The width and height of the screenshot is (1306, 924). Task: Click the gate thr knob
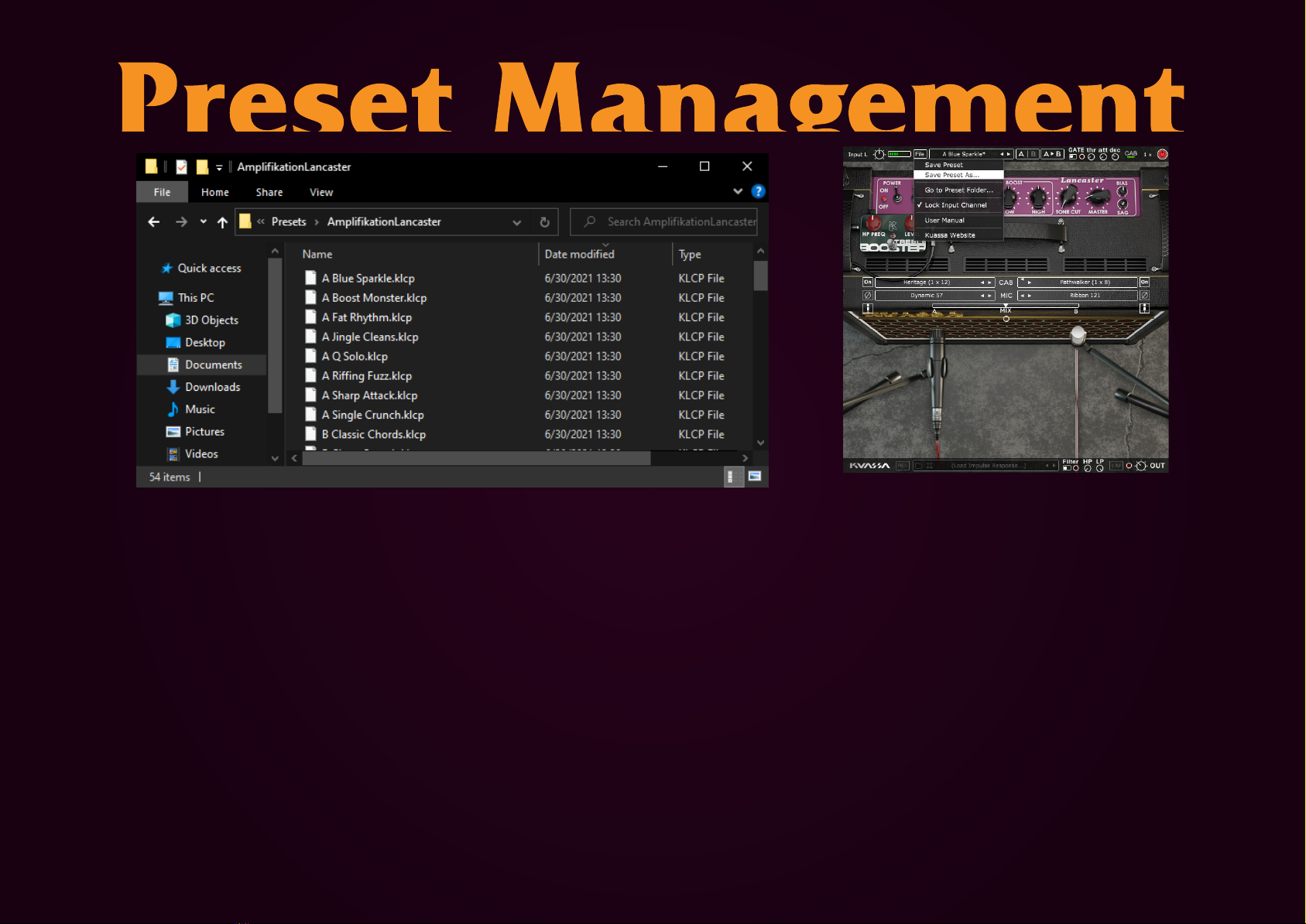click(x=1092, y=157)
